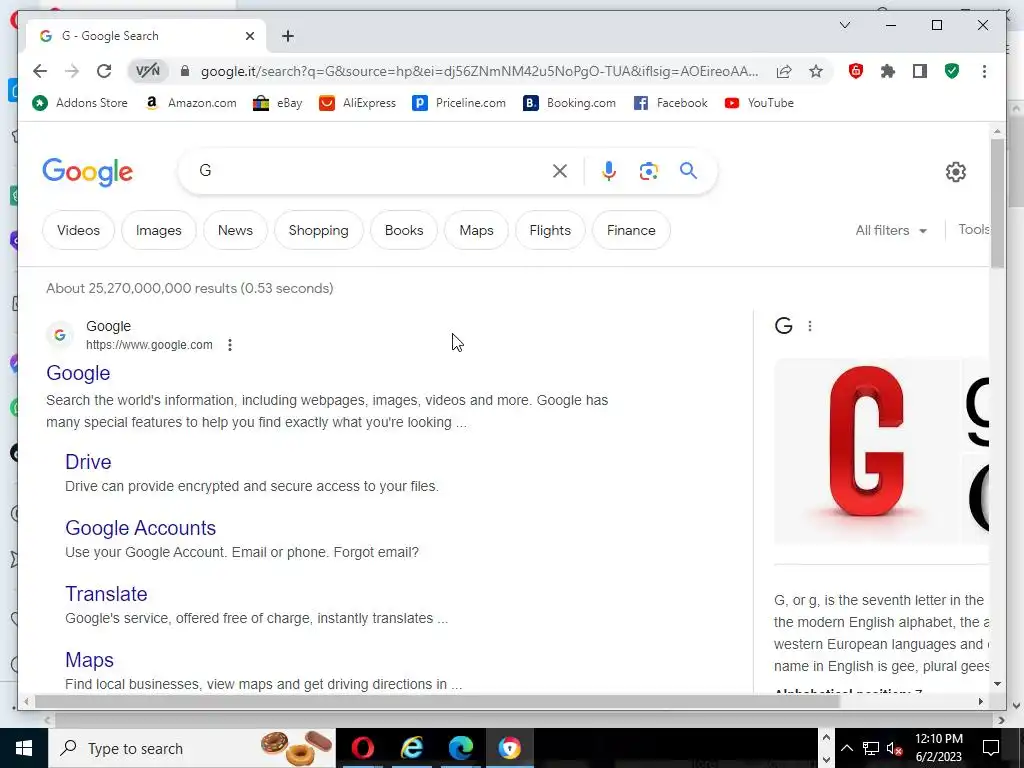1024x768 pixels.
Task: Filter results by Videos
Action: pos(78,230)
